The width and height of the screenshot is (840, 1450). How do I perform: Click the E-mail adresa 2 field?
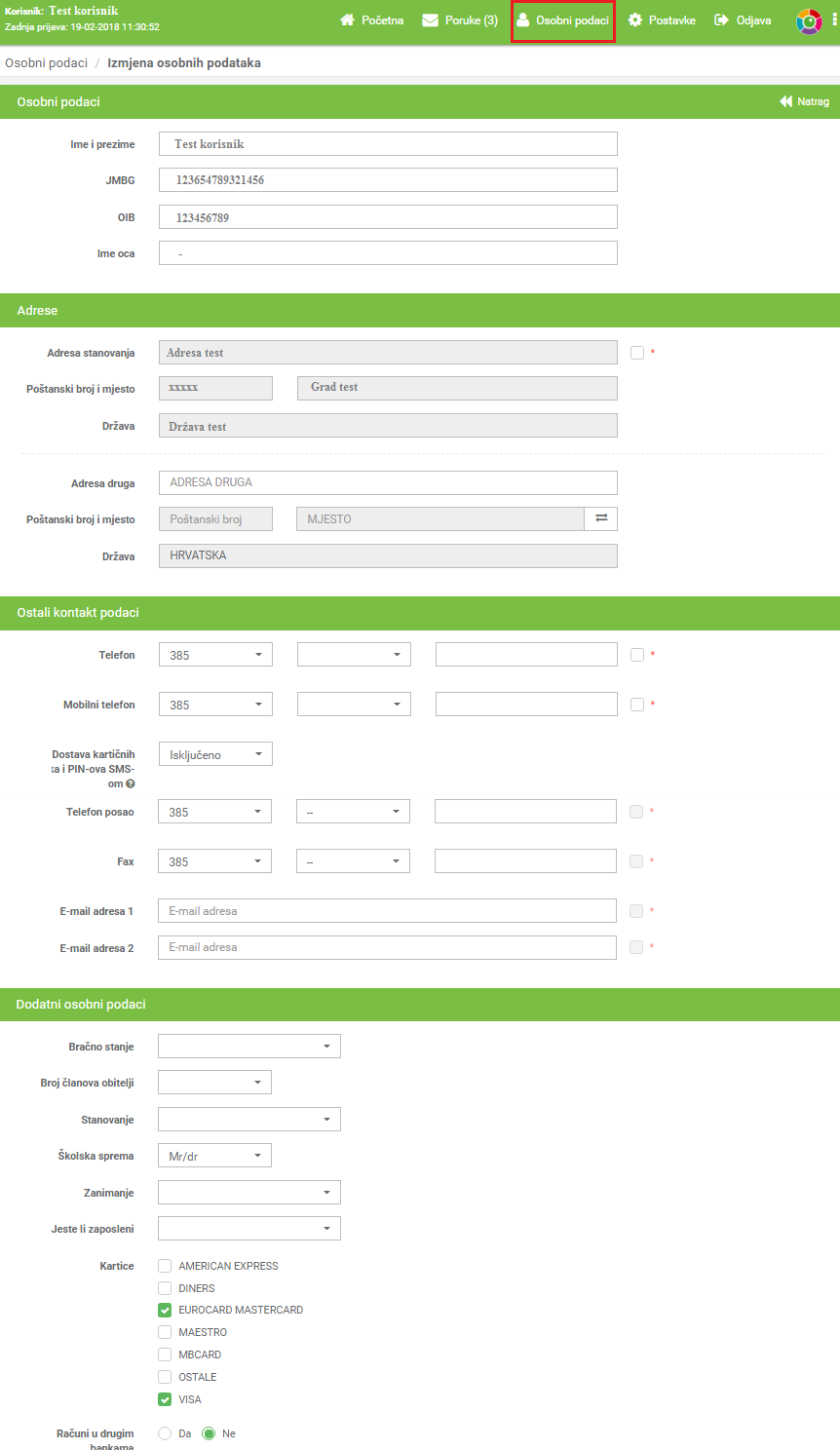point(387,947)
